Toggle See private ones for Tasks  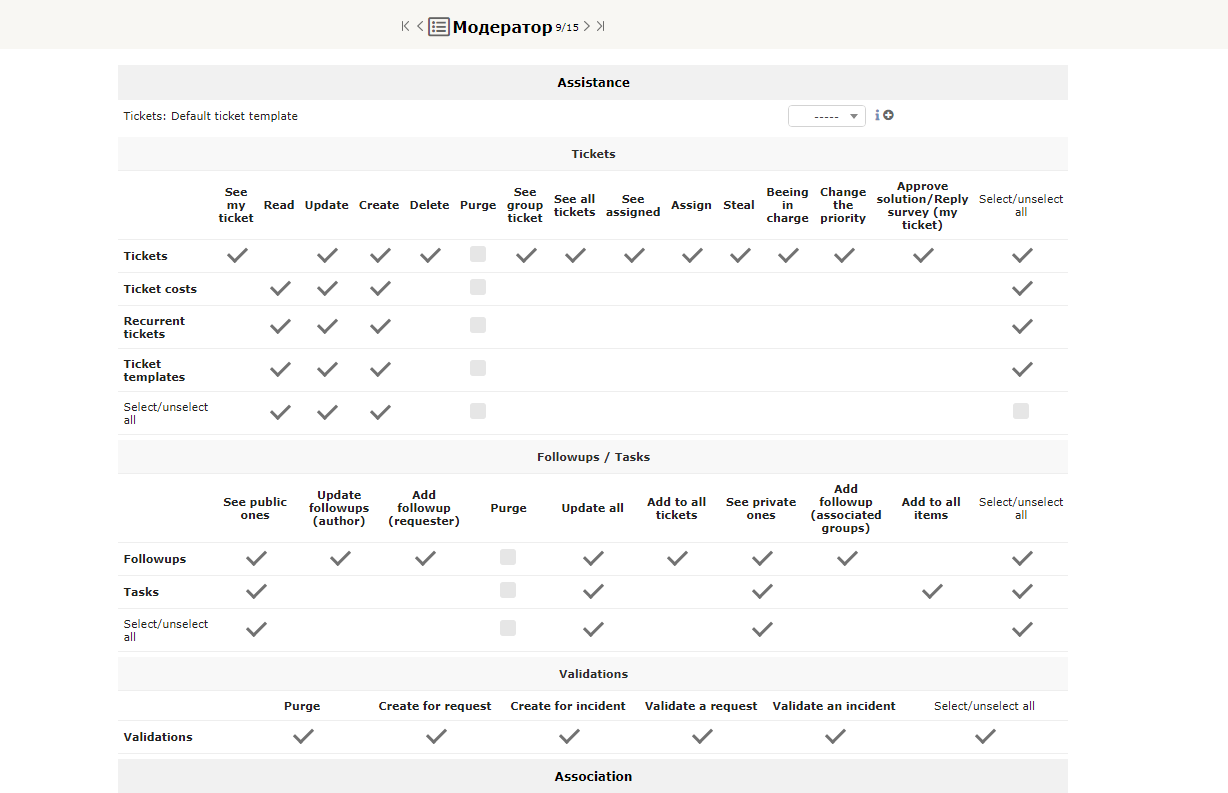click(x=761, y=590)
